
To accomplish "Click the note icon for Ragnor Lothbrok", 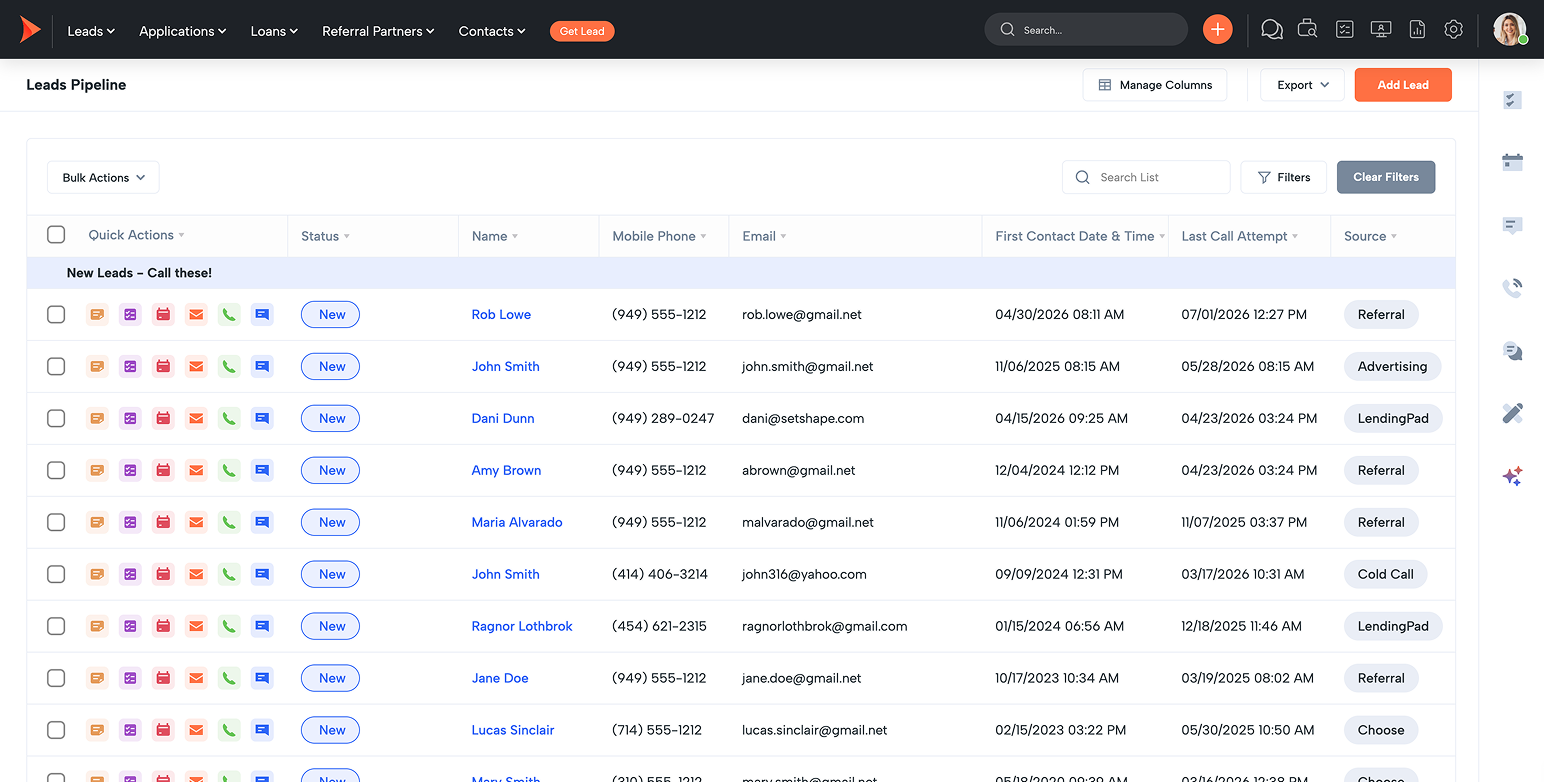I will click(97, 626).
